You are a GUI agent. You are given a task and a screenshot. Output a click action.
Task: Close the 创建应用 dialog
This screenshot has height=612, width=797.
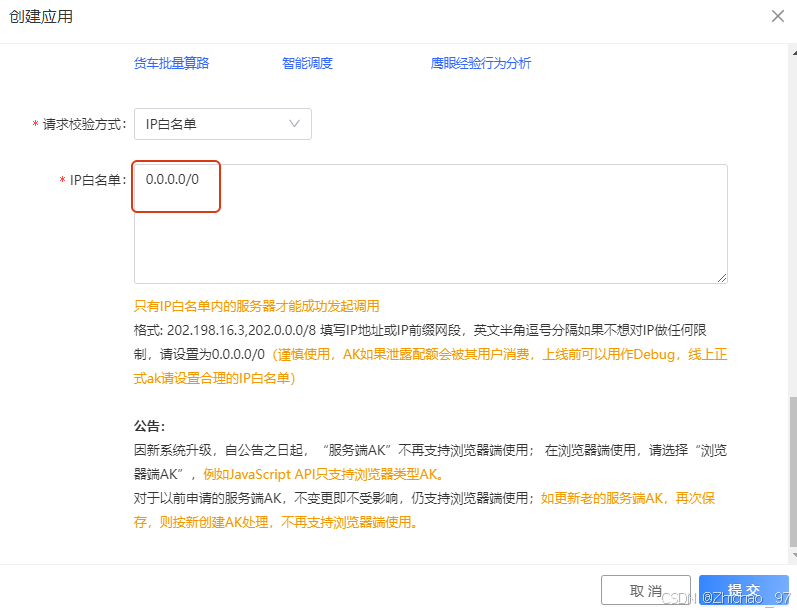[778, 16]
